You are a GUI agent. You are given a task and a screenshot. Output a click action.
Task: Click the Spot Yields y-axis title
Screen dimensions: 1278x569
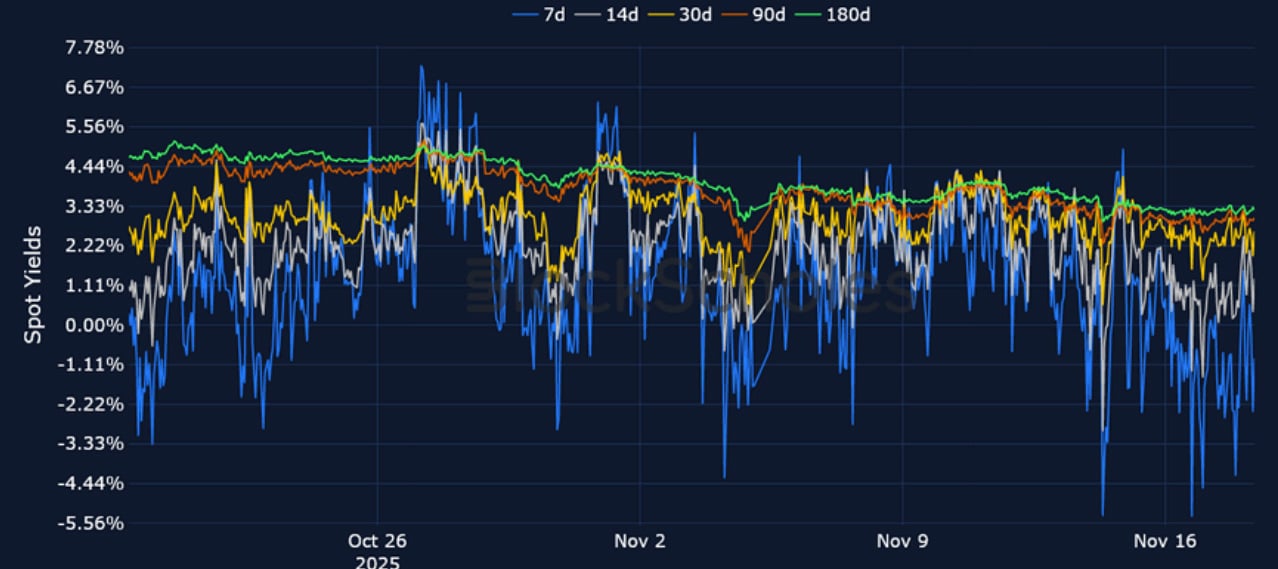pos(33,285)
